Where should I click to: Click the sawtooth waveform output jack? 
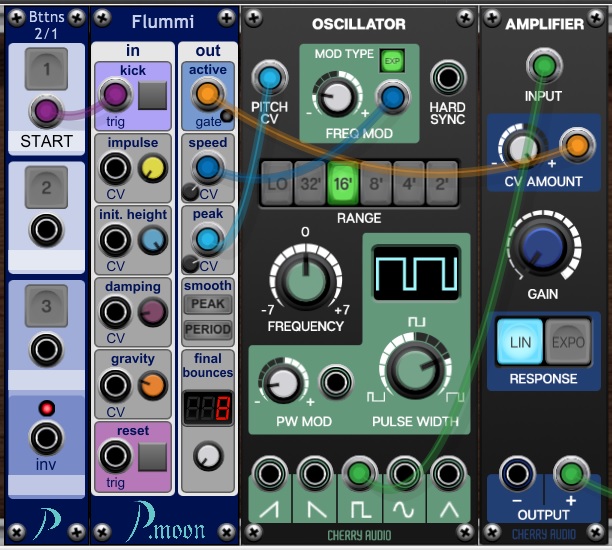pyautogui.click(x=270, y=474)
